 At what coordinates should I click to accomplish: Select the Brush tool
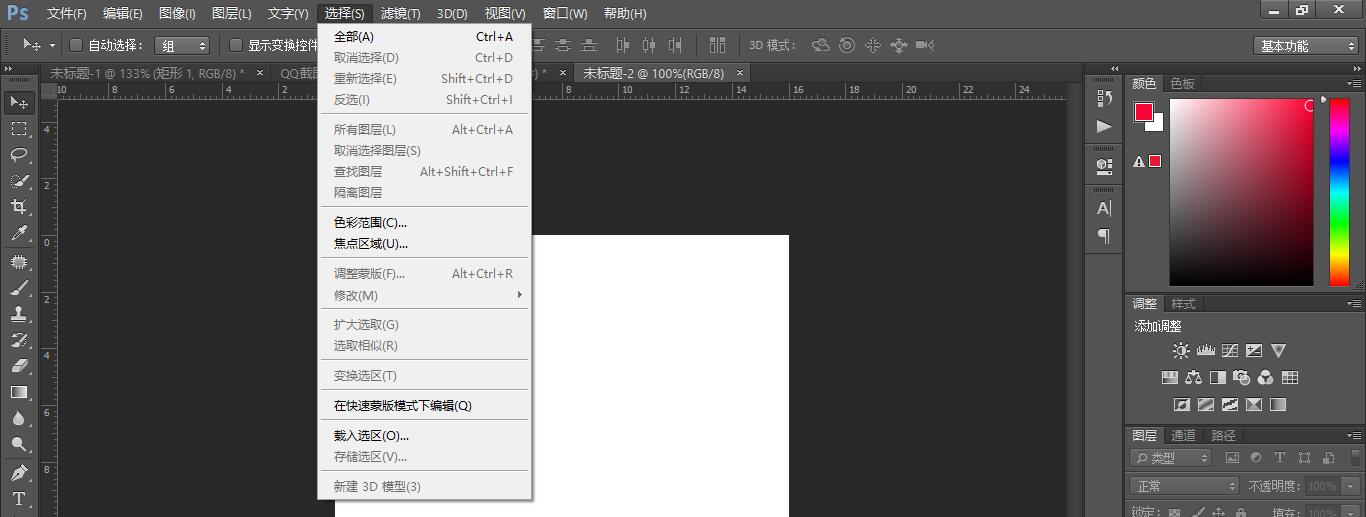click(19, 288)
